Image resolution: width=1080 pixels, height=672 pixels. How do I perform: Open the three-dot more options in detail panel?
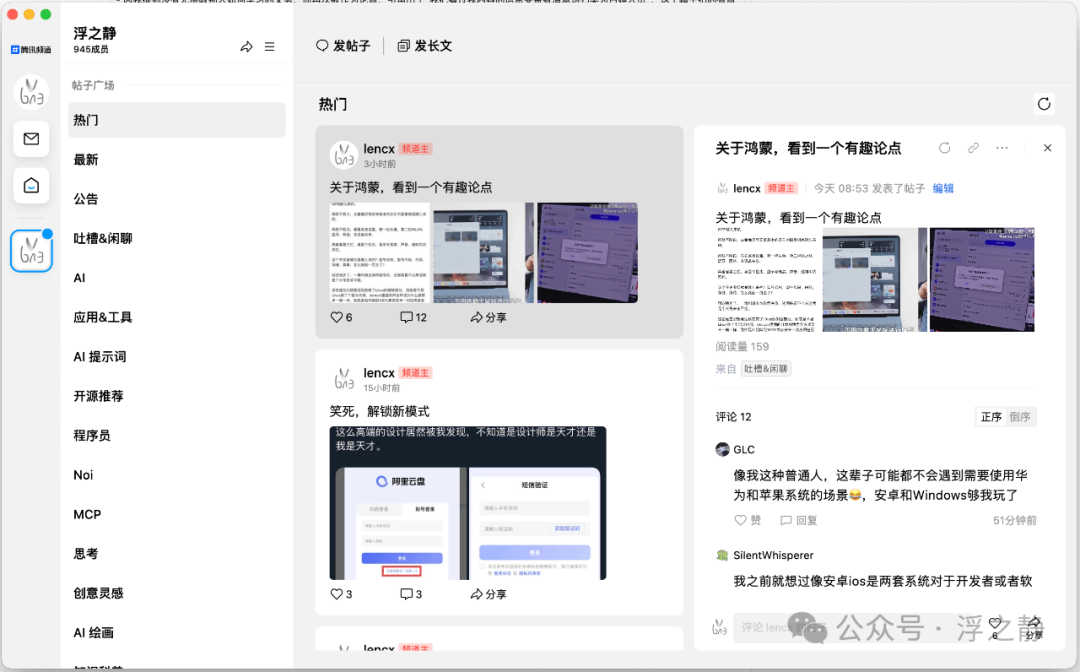[x=1002, y=148]
